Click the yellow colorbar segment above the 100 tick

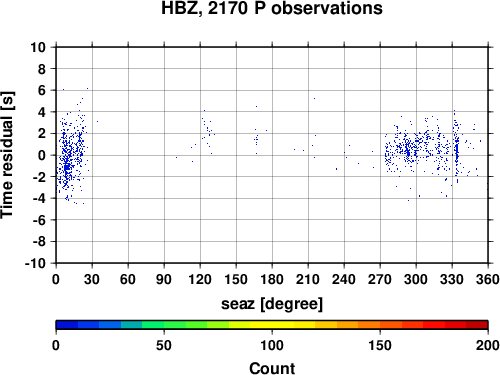coord(272,325)
